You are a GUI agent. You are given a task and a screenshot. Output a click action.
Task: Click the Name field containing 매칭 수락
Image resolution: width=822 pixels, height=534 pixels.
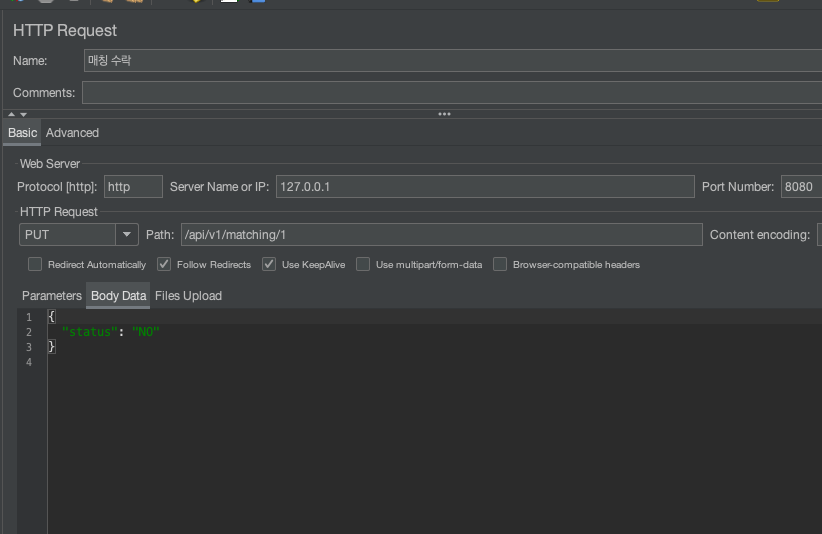453,61
